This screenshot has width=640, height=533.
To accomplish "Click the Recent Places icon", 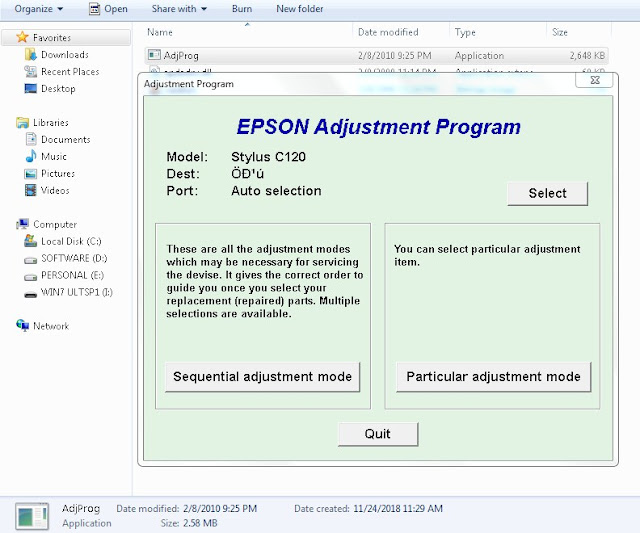I will 31,71.
